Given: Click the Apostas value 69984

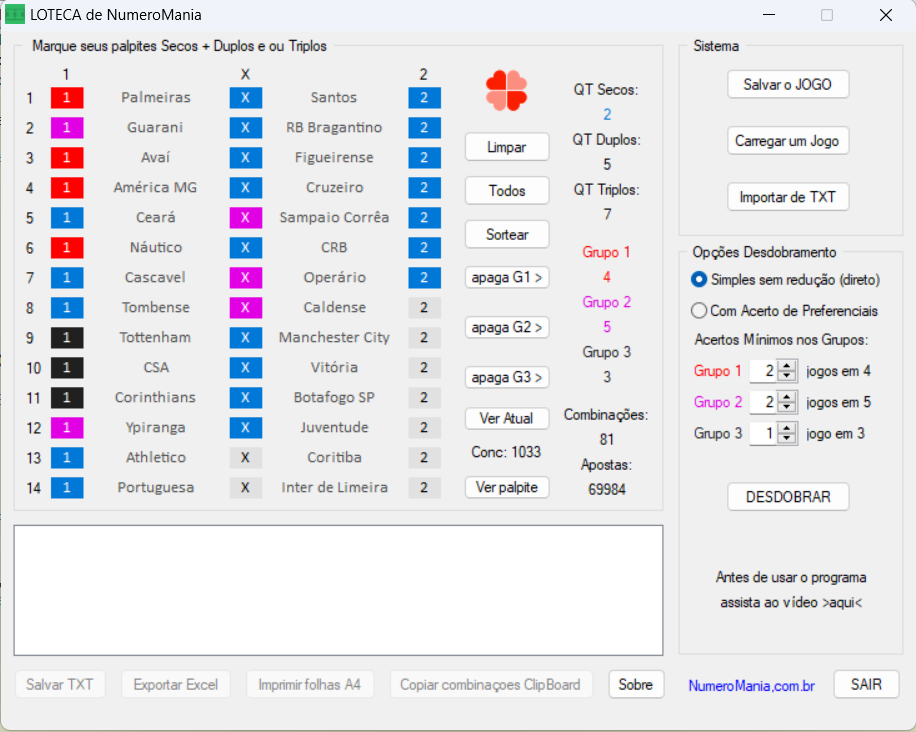Looking at the screenshot, I should pyautogui.click(x=606, y=490).
